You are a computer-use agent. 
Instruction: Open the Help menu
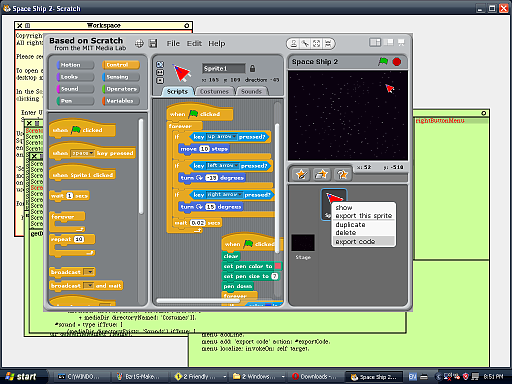217,44
